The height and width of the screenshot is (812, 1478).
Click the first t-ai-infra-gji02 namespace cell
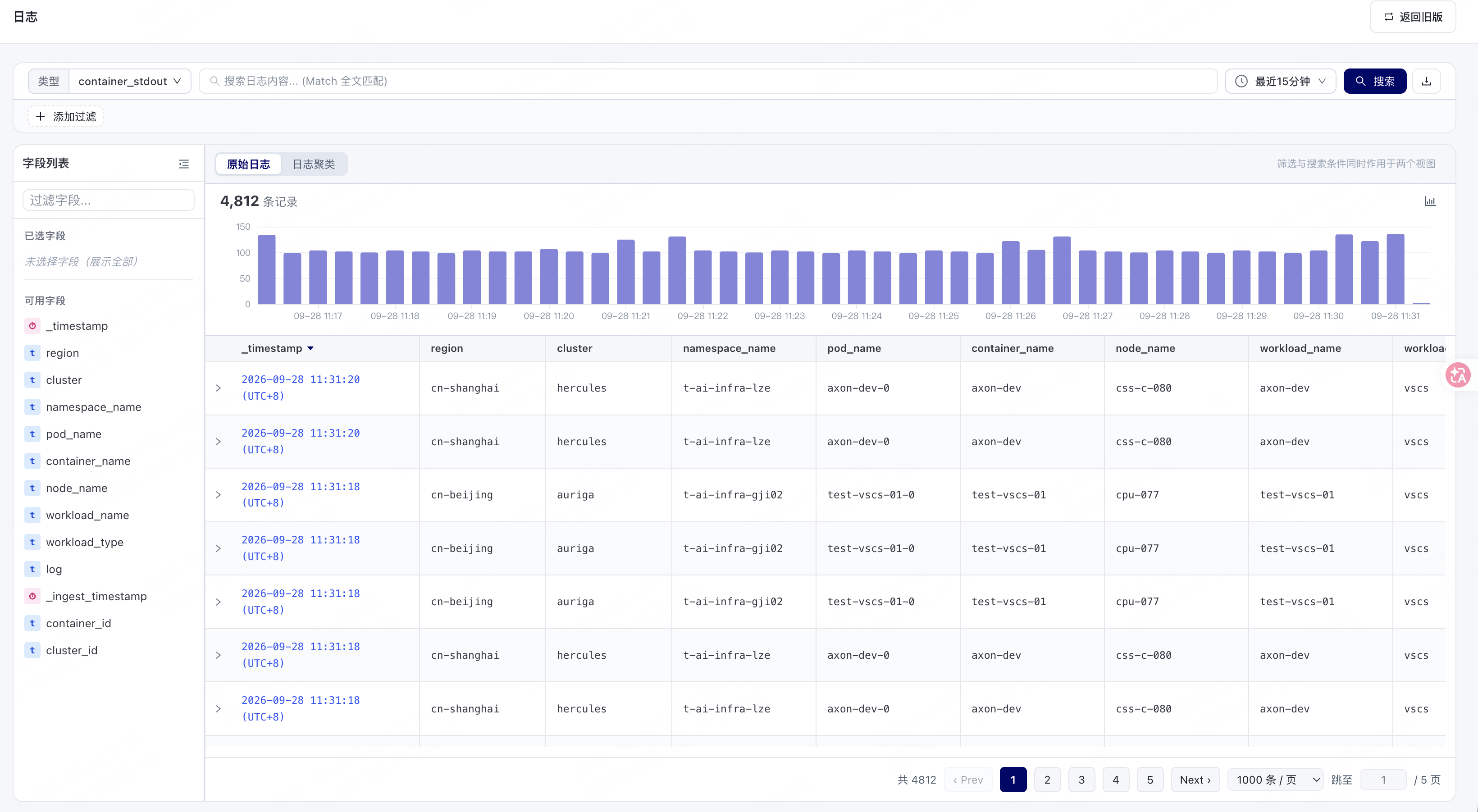[733, 495]
